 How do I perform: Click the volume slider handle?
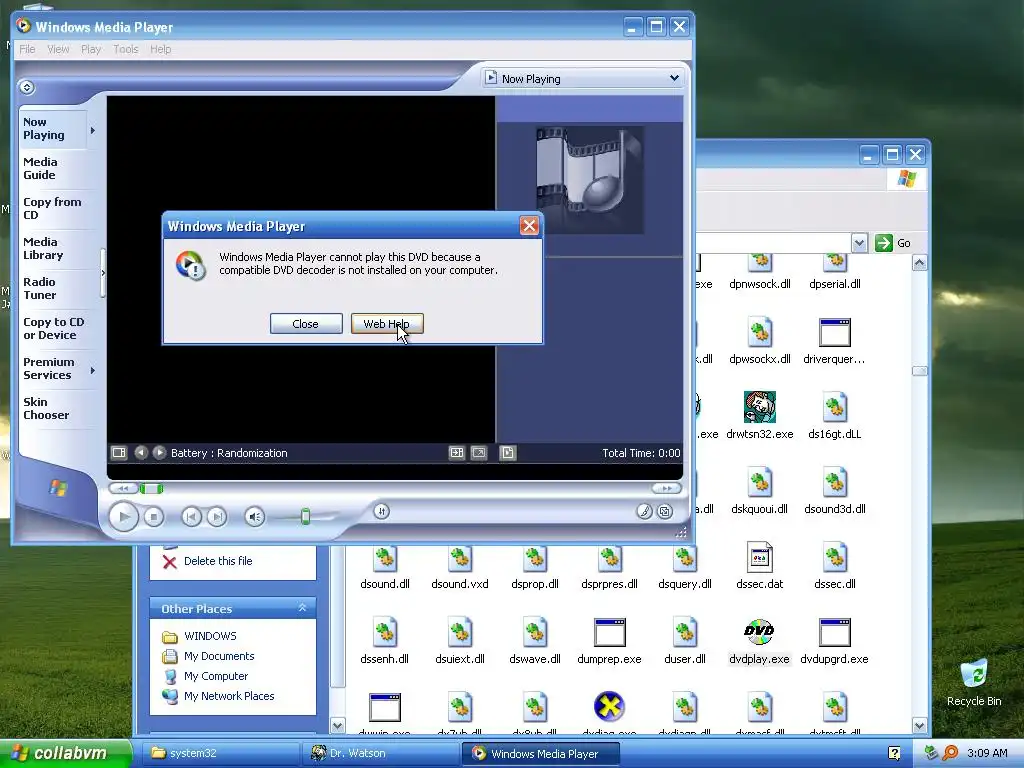(305, 517)
